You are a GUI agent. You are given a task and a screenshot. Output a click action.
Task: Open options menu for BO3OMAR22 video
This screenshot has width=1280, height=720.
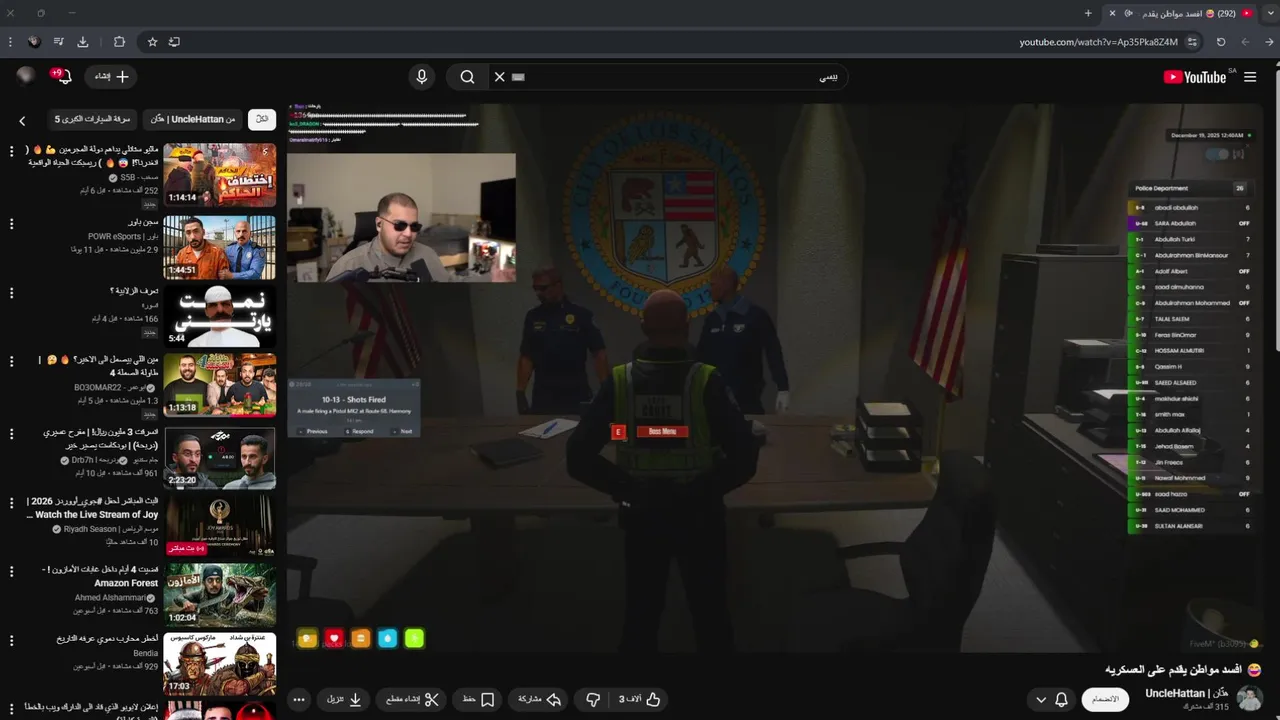[x=12, y=361]
